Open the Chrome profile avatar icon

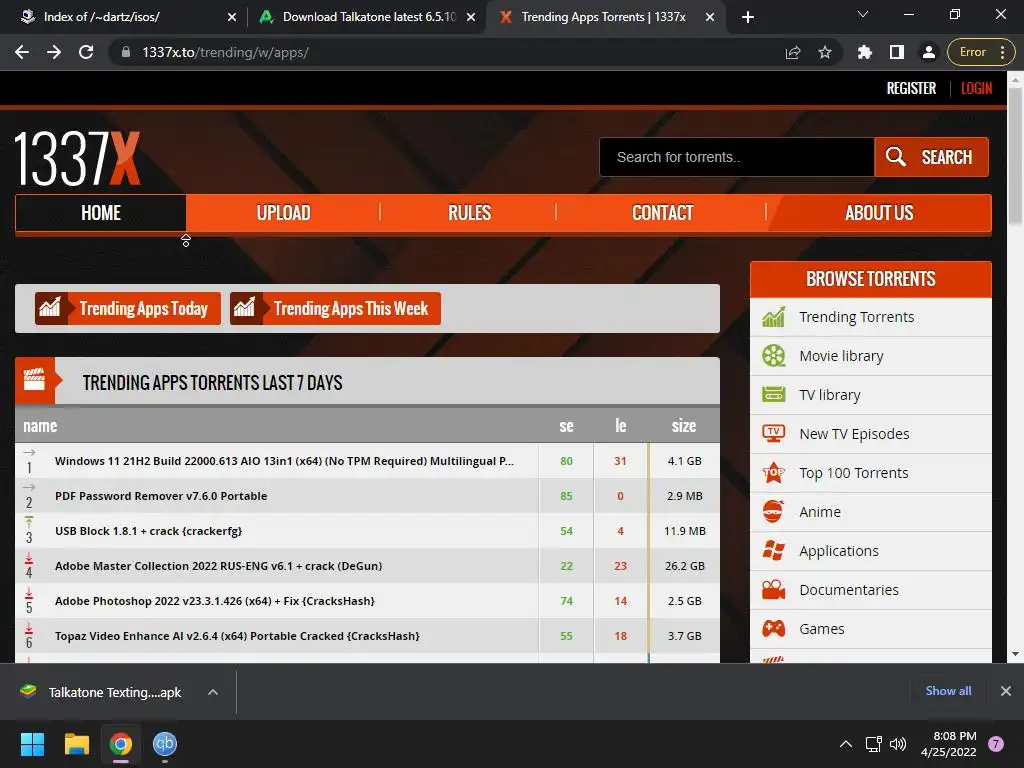coord(928,52)
